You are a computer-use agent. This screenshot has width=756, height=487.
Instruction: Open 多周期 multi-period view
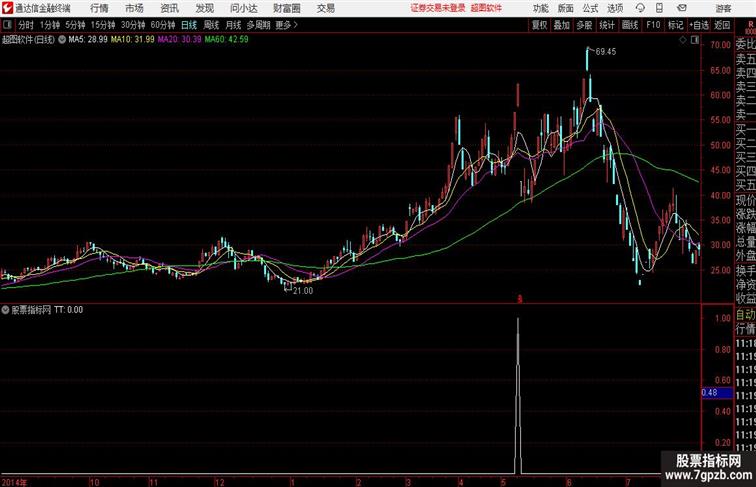258,25
